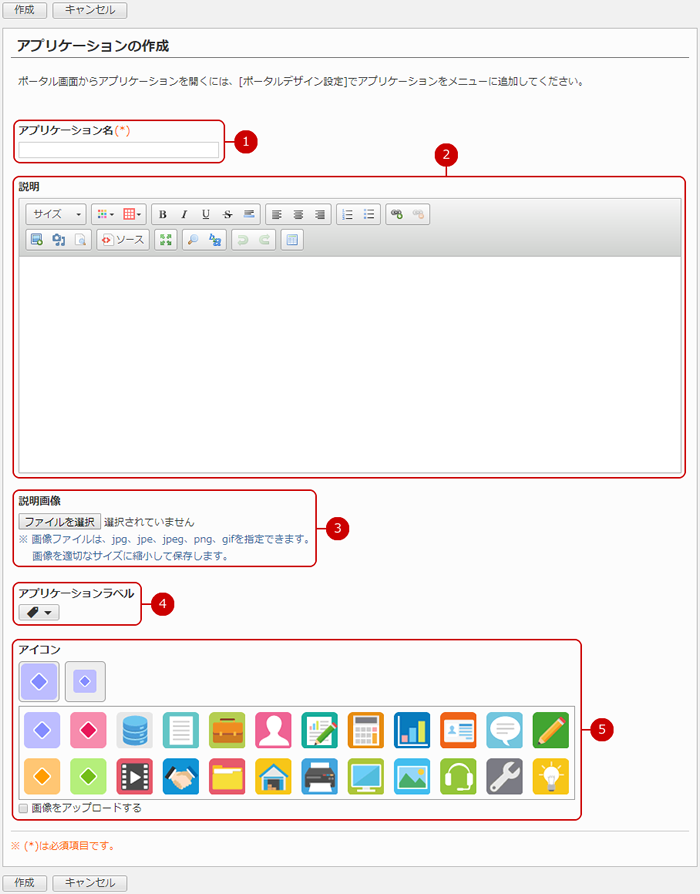Image resolution: width=700 pixels, height=894 pixels.
Task: Click the ファイルを選択 file chooser button
Action: [59, 522]
